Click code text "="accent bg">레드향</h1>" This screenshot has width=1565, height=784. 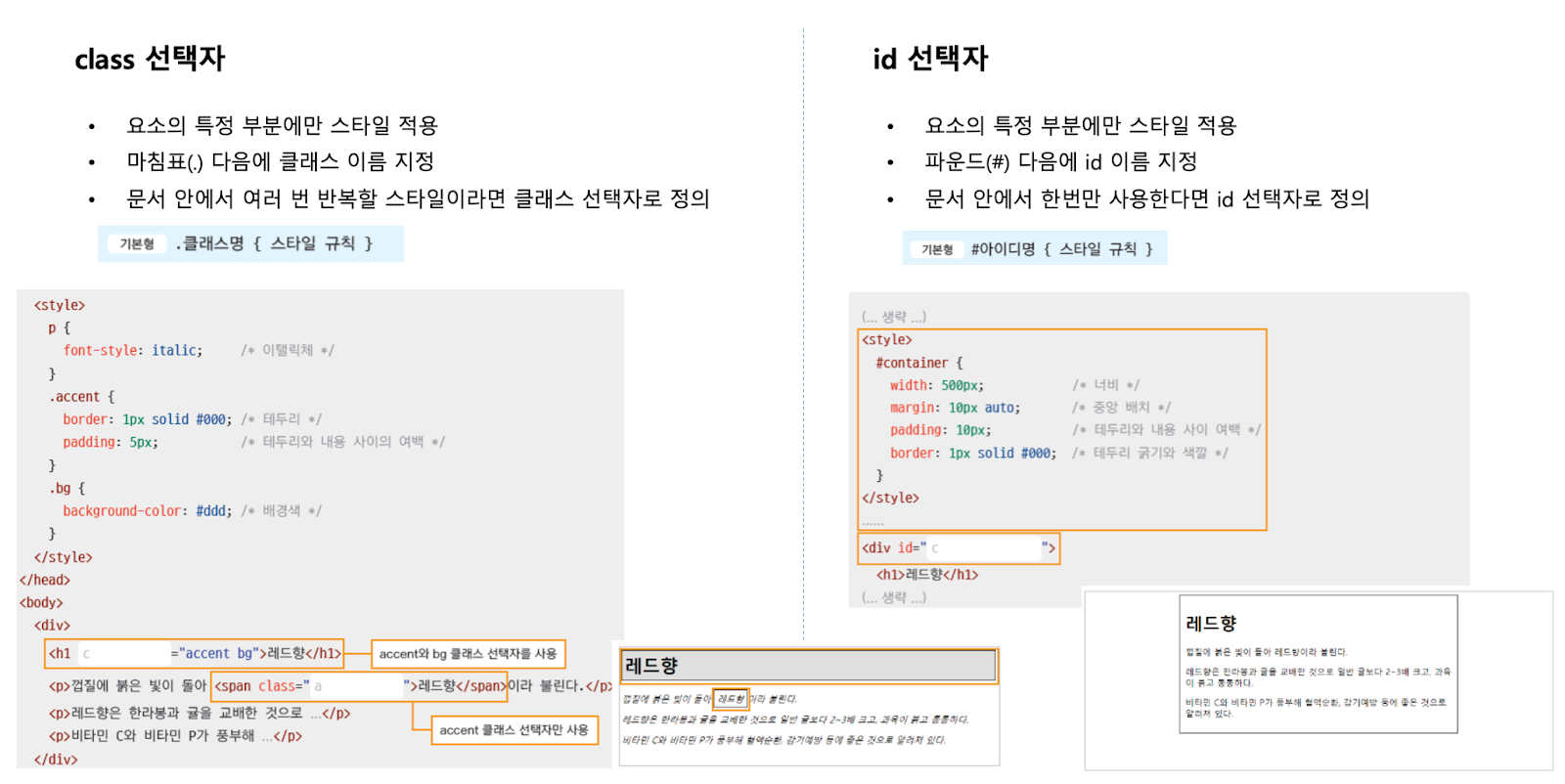(x=256, y=653)
